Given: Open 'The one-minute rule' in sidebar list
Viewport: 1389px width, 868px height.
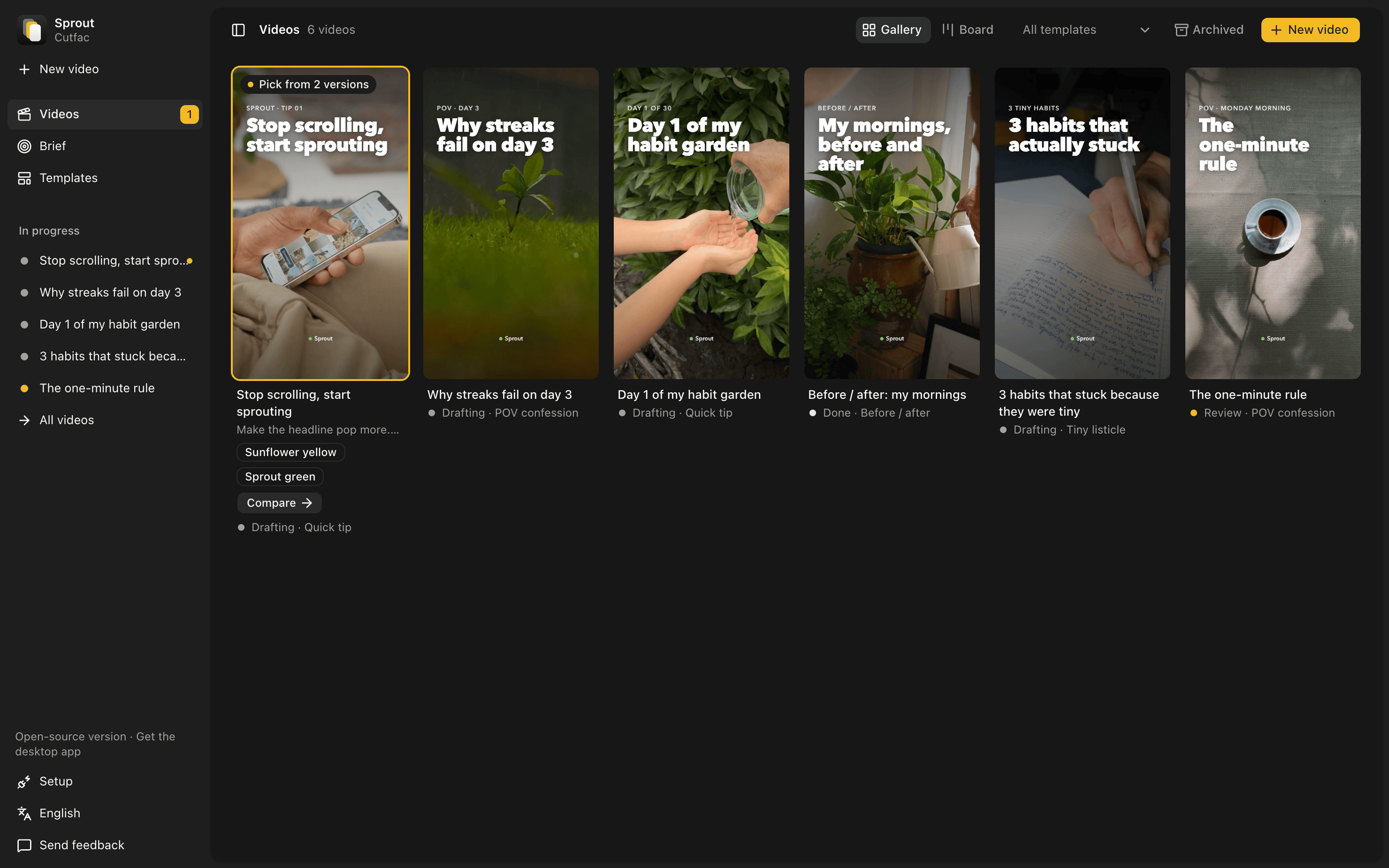Looking at the screenshot, I should (105, 388).
